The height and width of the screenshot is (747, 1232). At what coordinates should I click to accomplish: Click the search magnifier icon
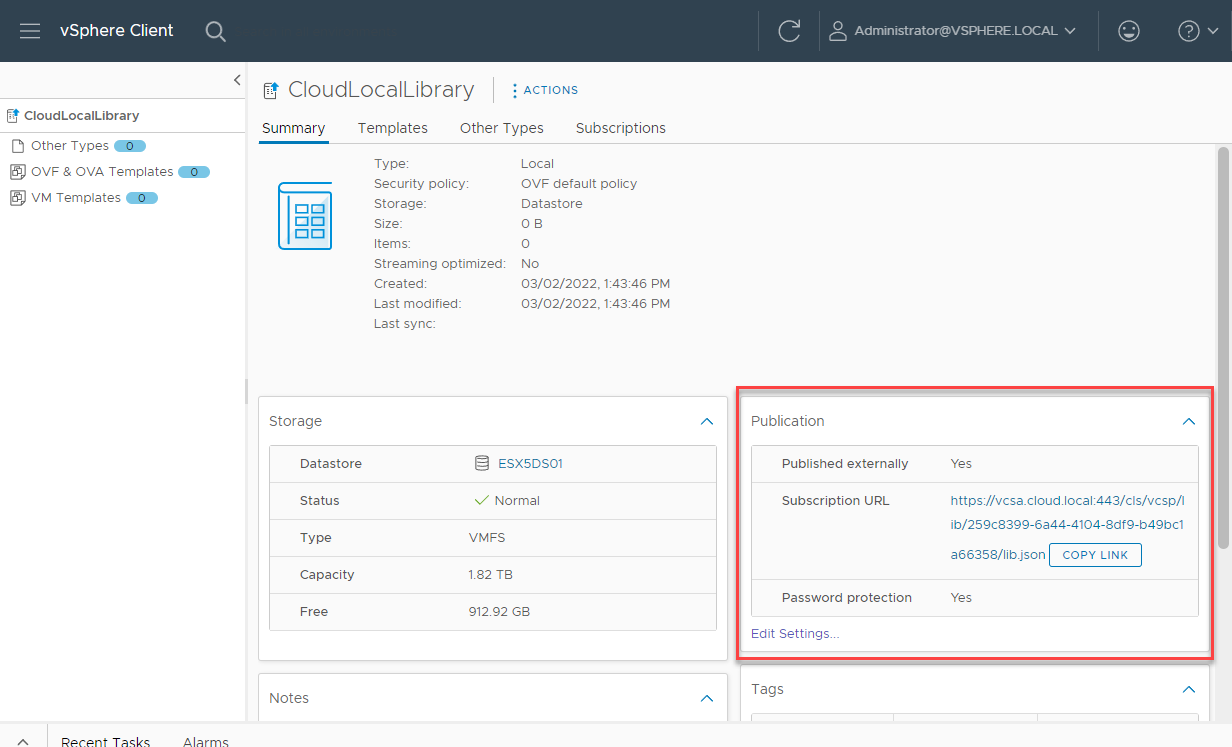[x=215, y=31]
